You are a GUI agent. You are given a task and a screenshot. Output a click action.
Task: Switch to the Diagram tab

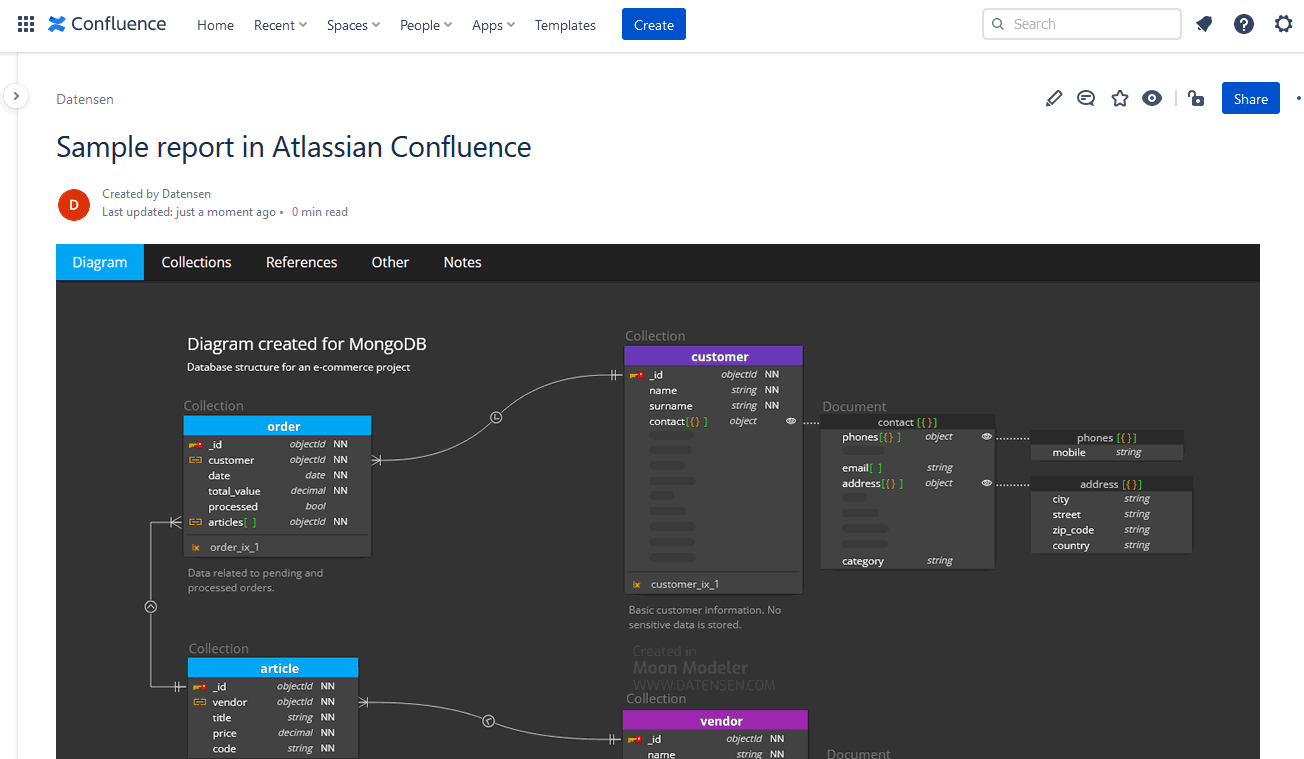[100, 262]
